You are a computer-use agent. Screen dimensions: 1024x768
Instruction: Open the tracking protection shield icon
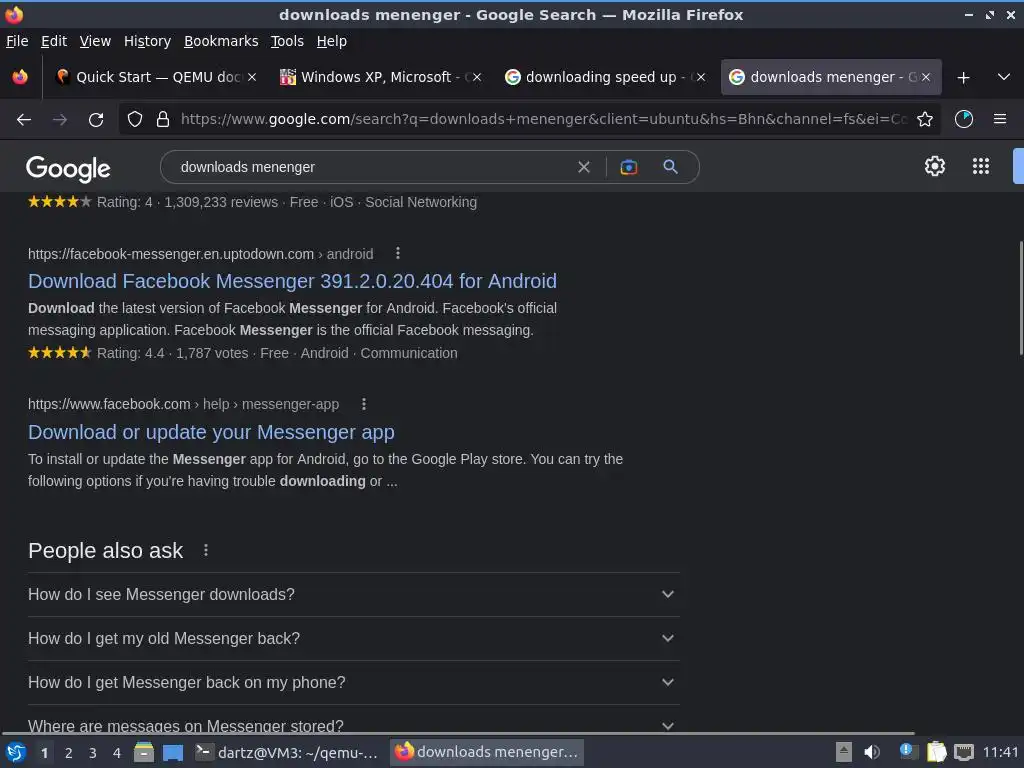135,119
